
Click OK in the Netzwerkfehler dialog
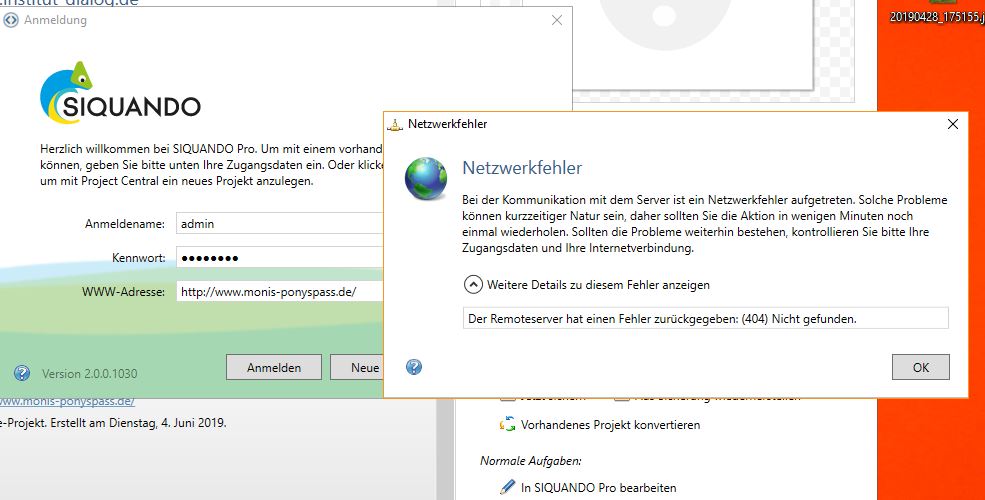coord(920,367)
